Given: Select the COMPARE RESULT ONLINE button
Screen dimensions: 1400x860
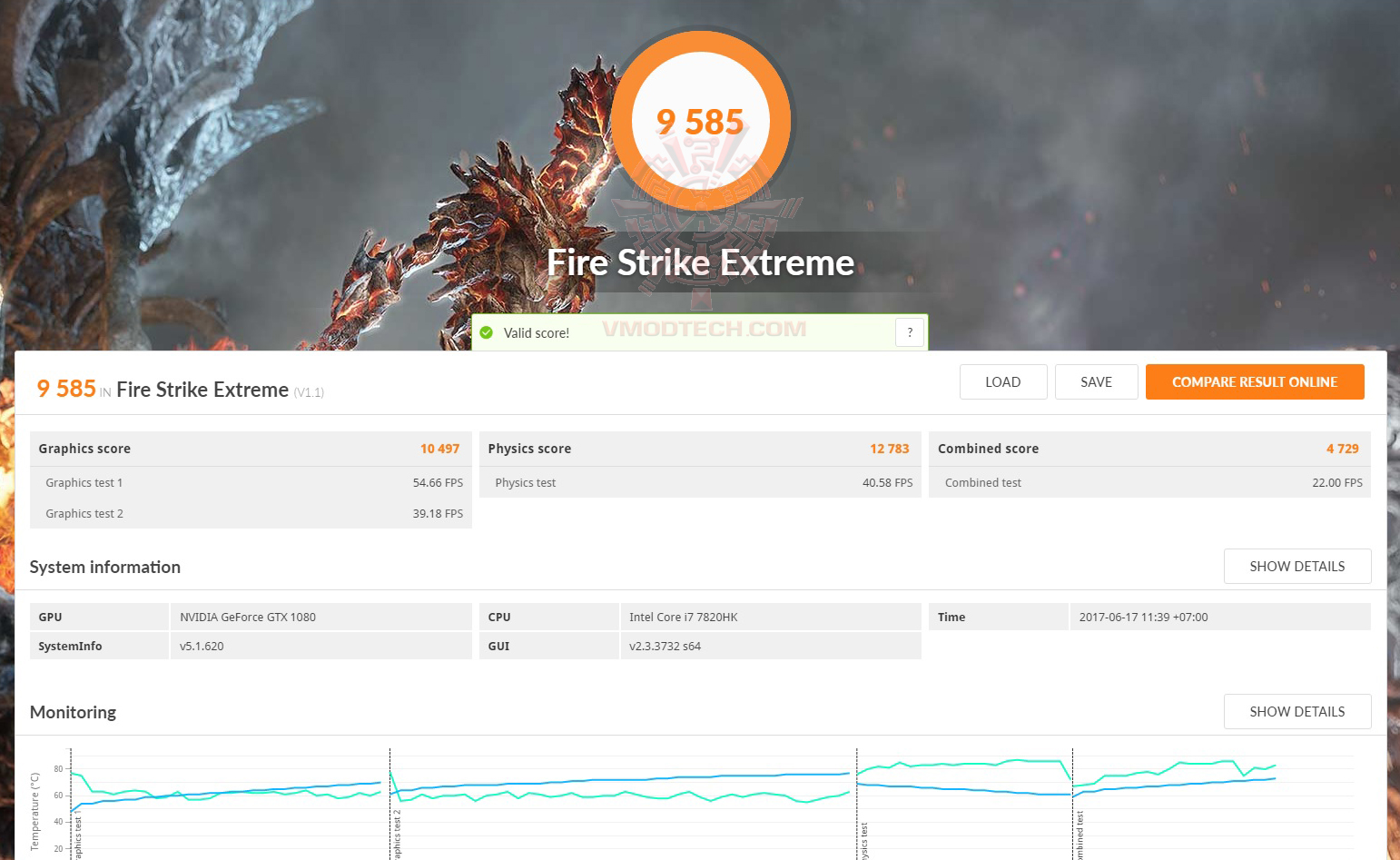Looking at the screenshot, I should point(1255,381).
